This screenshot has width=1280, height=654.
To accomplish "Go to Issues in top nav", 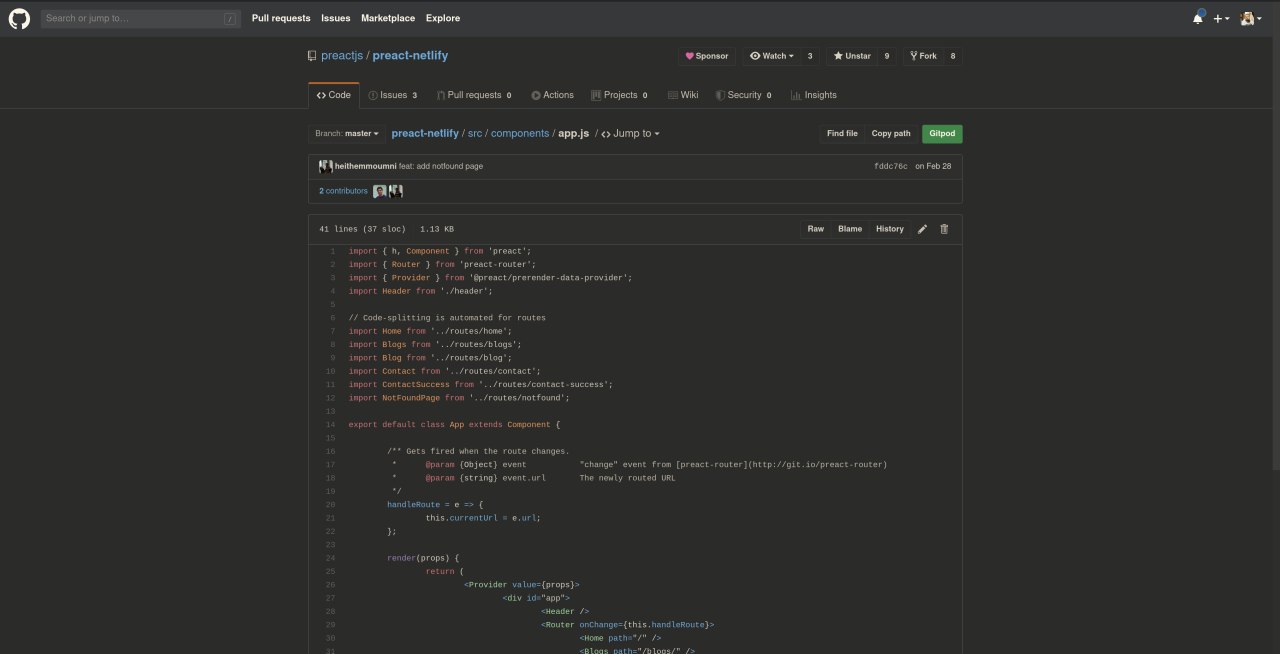I will (336, 18).
